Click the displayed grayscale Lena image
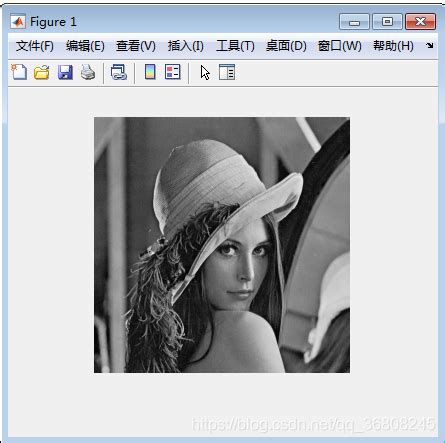Viewport: 445px width, 443px height. click(x=222, y=245)
